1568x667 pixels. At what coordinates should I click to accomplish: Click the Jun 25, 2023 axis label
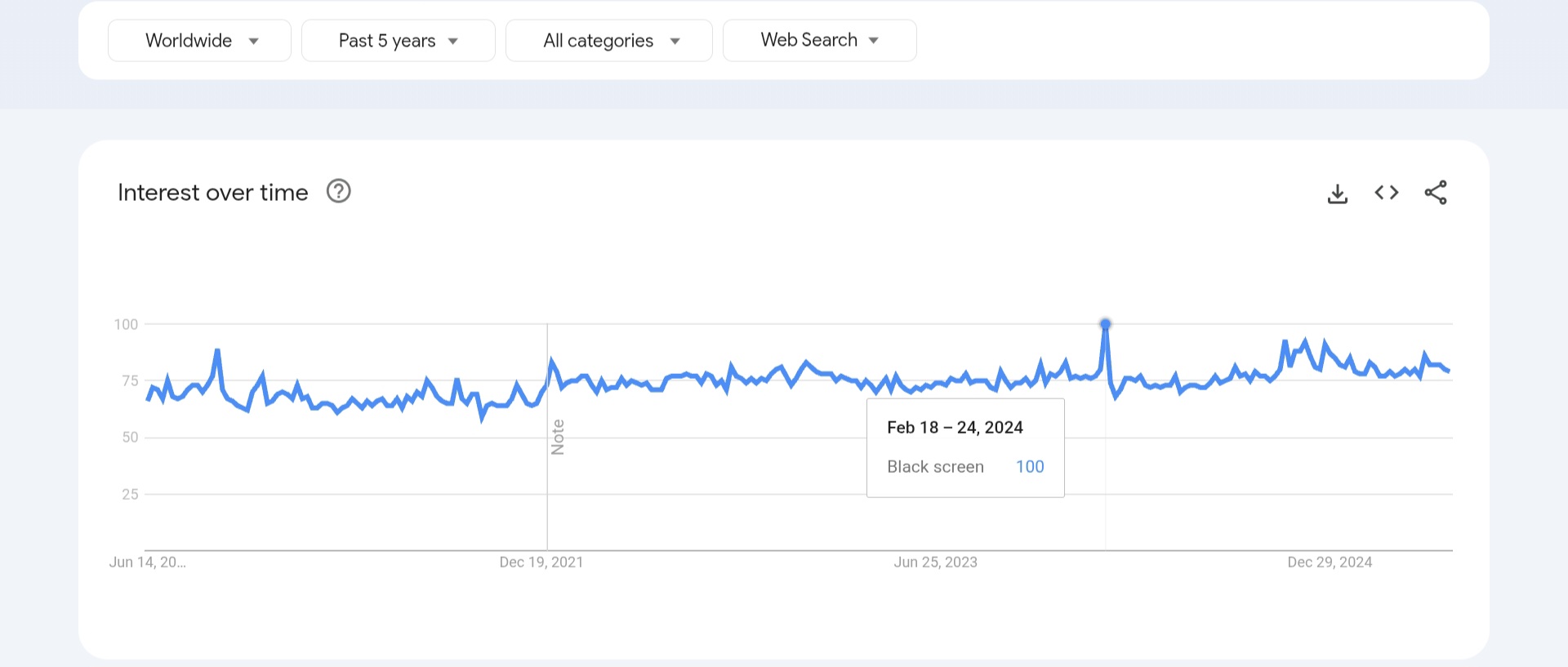pos(935,563)
